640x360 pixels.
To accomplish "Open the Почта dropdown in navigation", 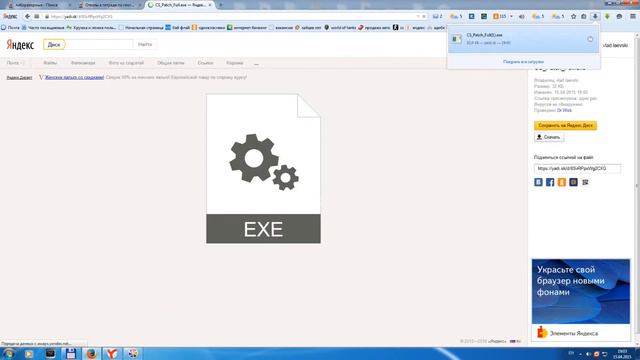I will [x=16, y=63].
